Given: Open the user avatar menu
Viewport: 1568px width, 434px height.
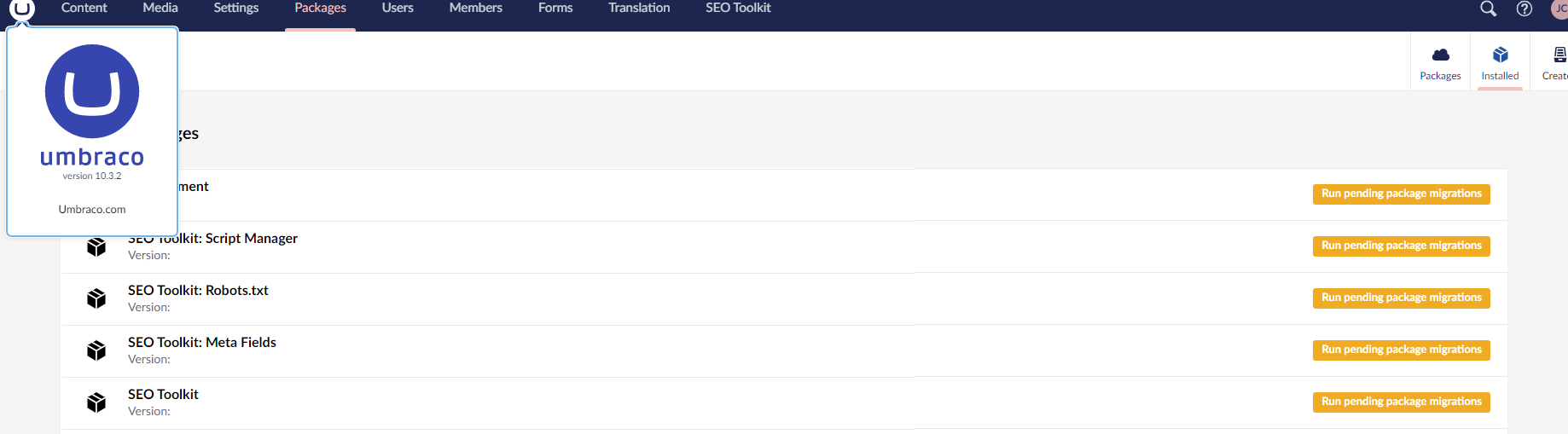Looking at the screenshot, I should [1559, 9].
